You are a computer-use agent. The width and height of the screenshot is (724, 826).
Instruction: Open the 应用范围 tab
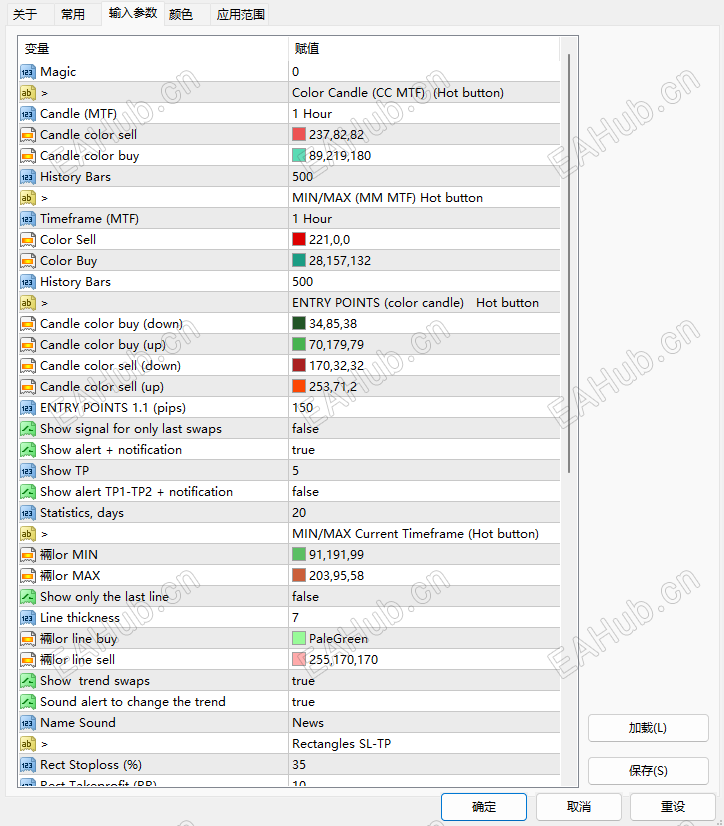tap(240, 15)
